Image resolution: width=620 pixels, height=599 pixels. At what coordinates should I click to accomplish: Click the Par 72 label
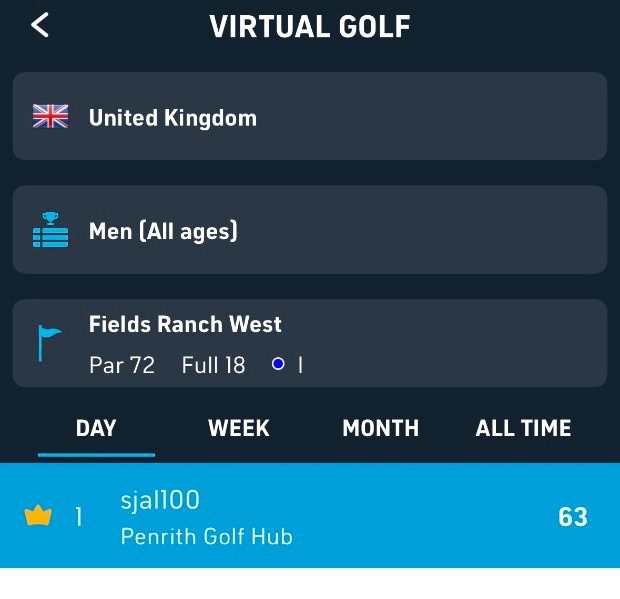[x=122, y=365]
